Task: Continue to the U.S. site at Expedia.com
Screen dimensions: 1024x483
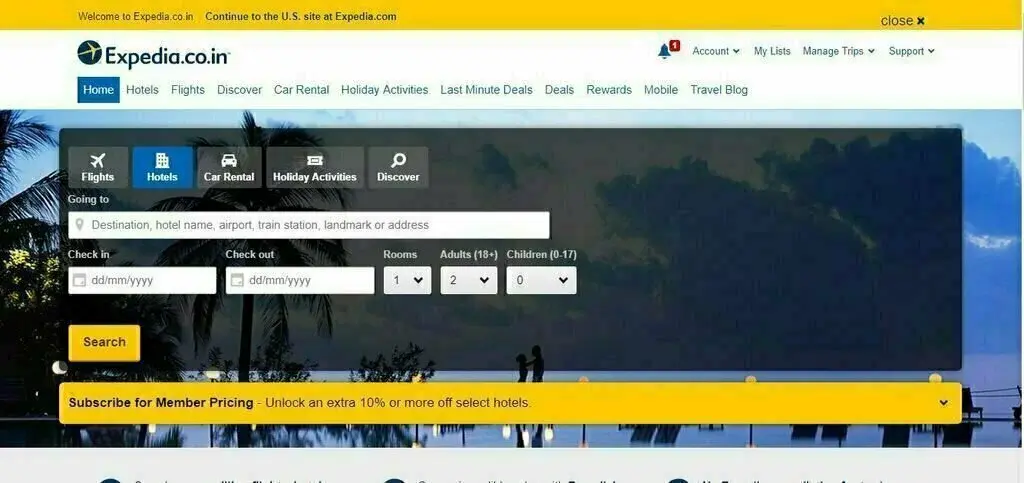Action: 301,16
